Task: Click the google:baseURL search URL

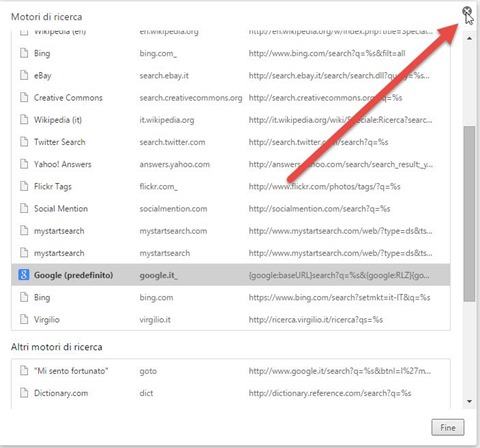Action: coord(339,276)
